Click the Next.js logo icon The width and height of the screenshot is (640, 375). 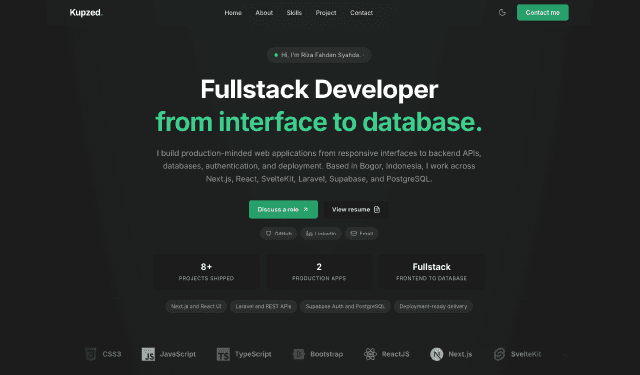point(436,354)
